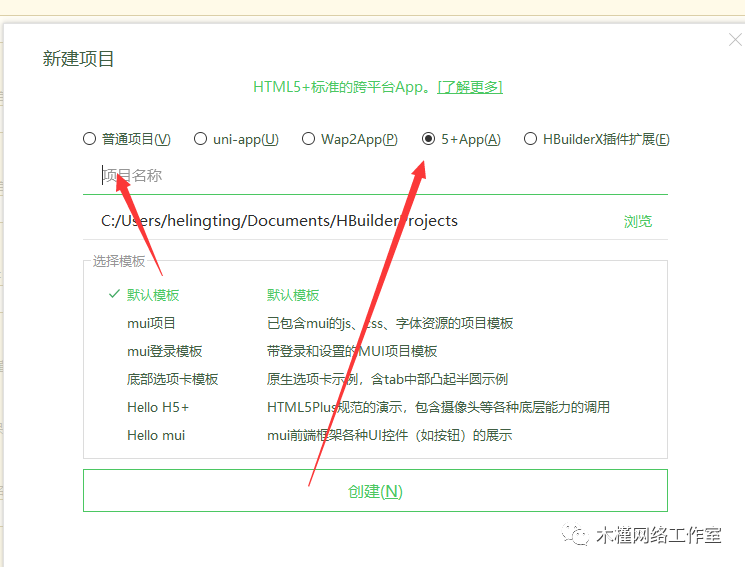Open the 了解更多 link
This screenshot has height=567, width=745.
tap(470, 87)
